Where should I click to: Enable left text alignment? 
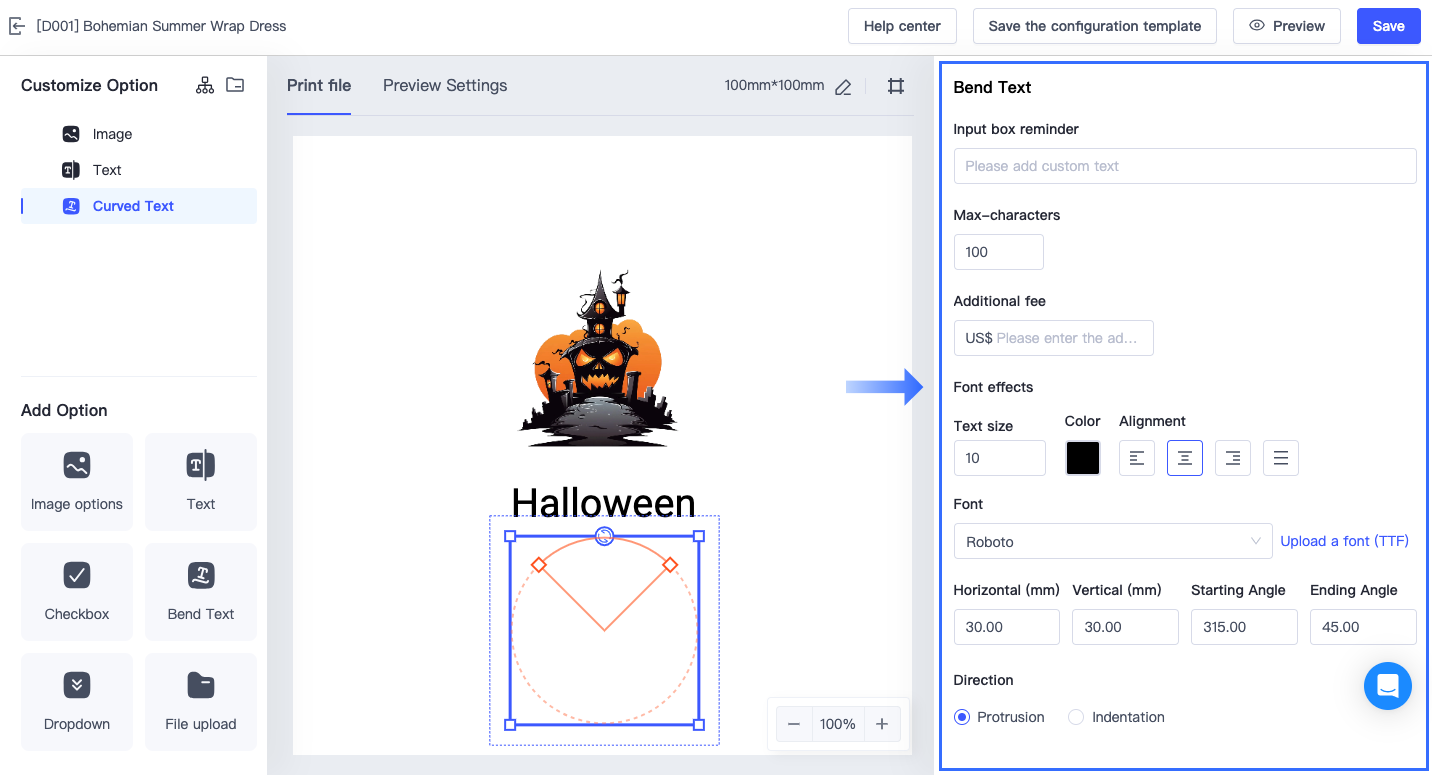click(1136, 457)
